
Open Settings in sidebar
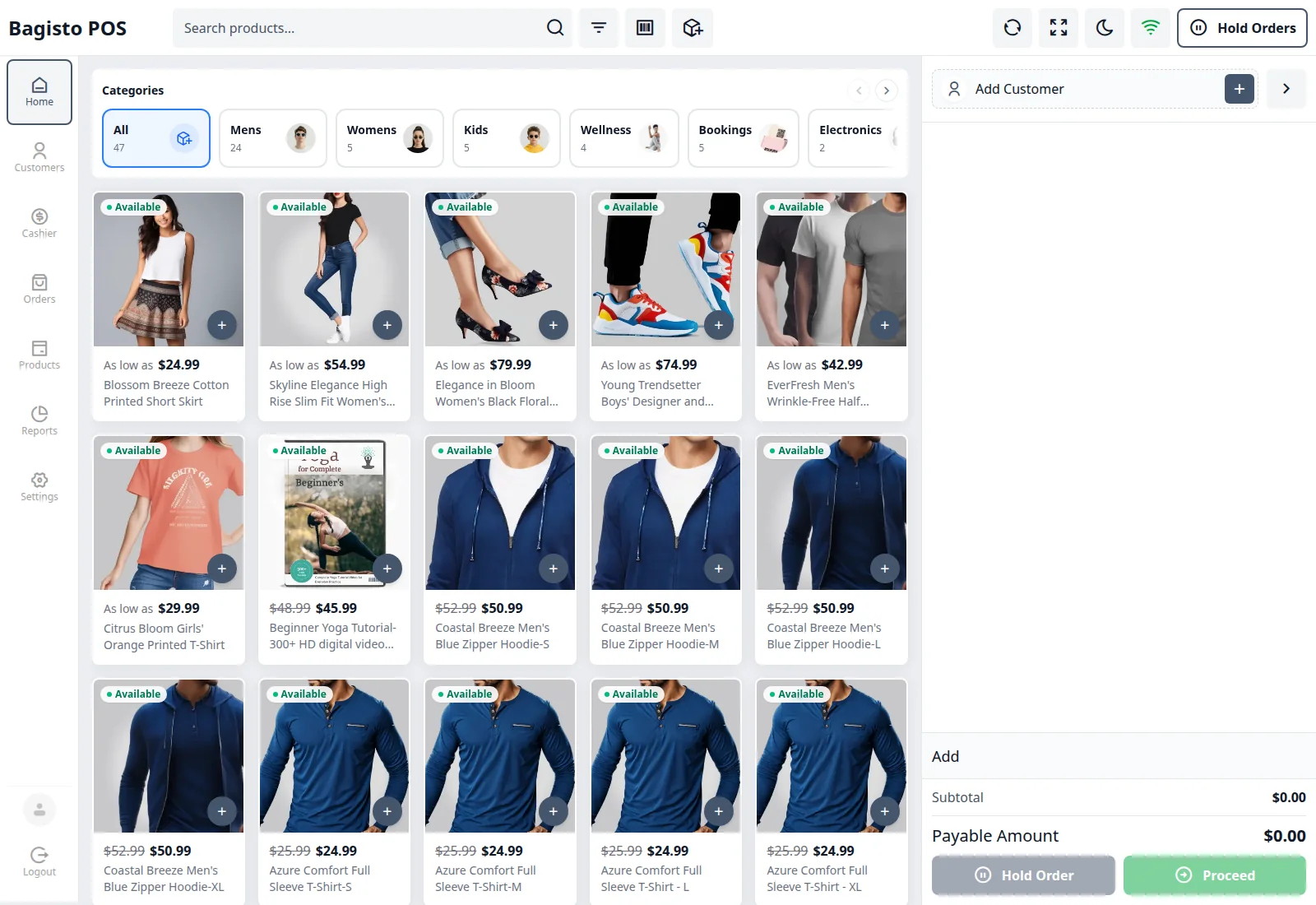tap(39, 486)
